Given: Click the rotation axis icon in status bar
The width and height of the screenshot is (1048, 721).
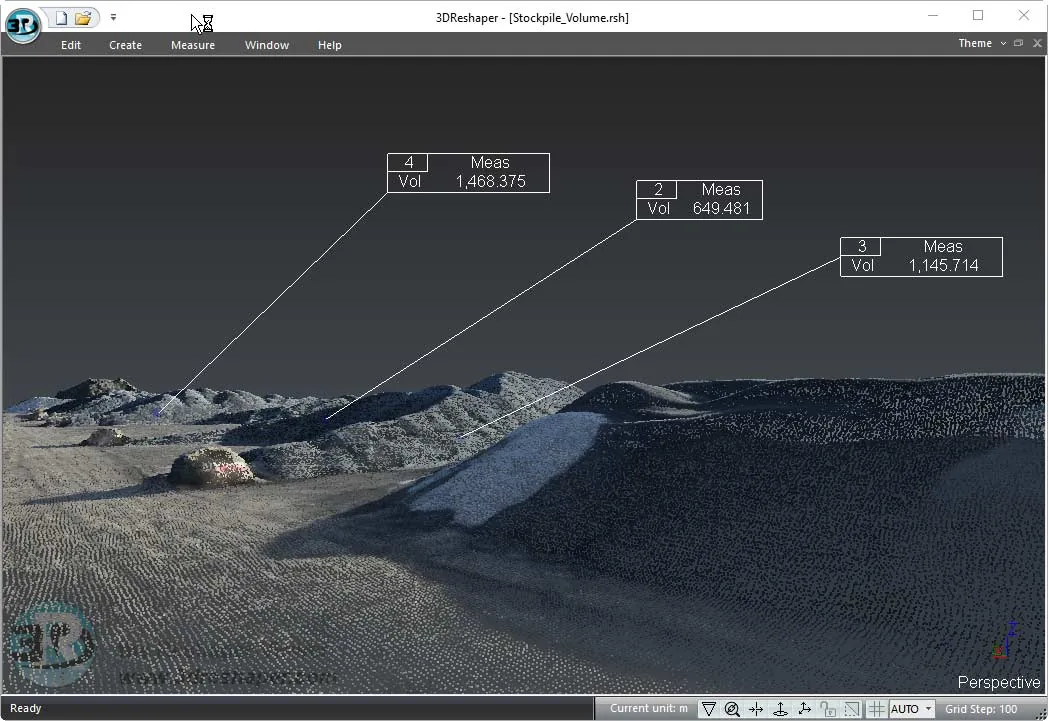Looking at the screenshot, I should point(780,709).
